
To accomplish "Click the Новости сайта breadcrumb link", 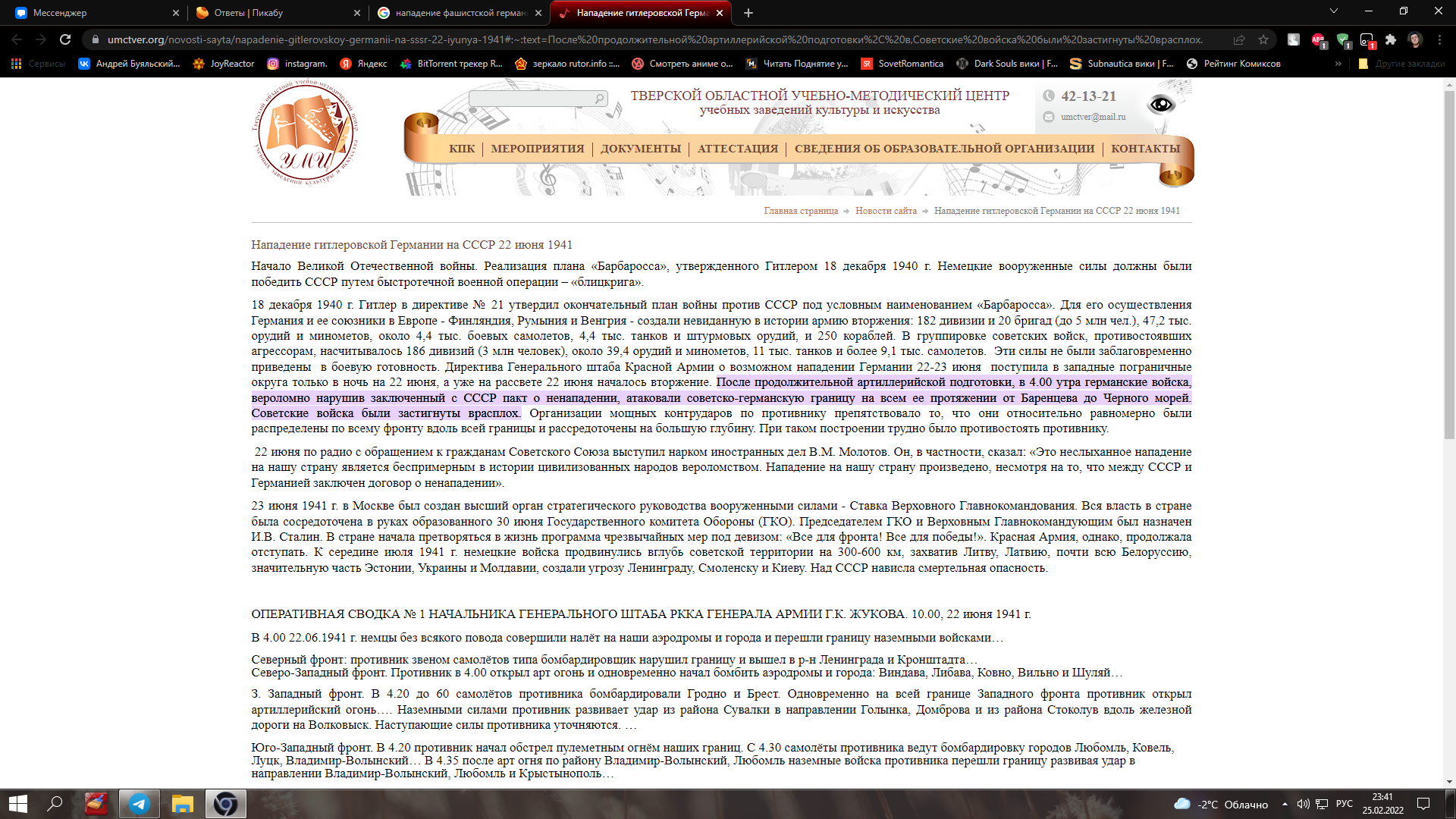I will tap(886, 211).
